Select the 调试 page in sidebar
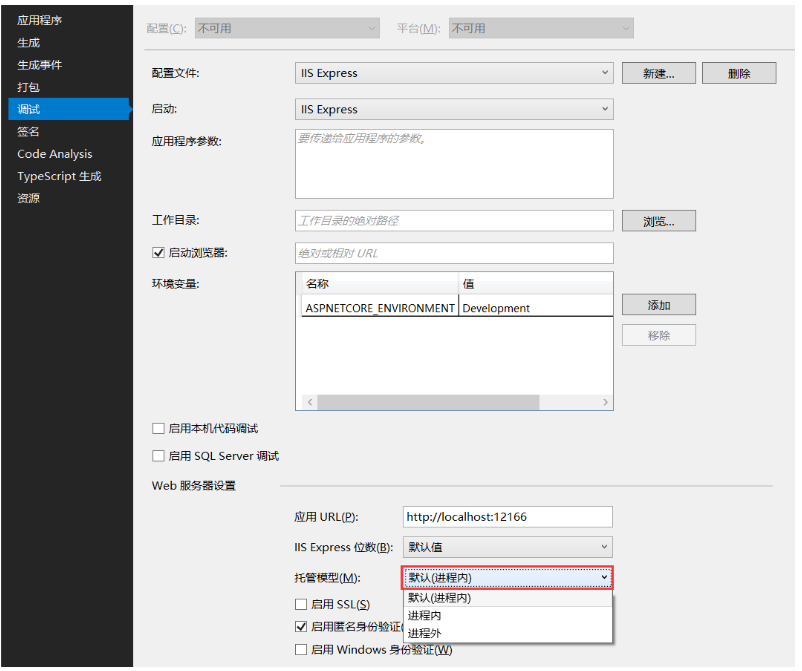Image resolution: width=802 pixels, height=671 pixels. (69, 109)
